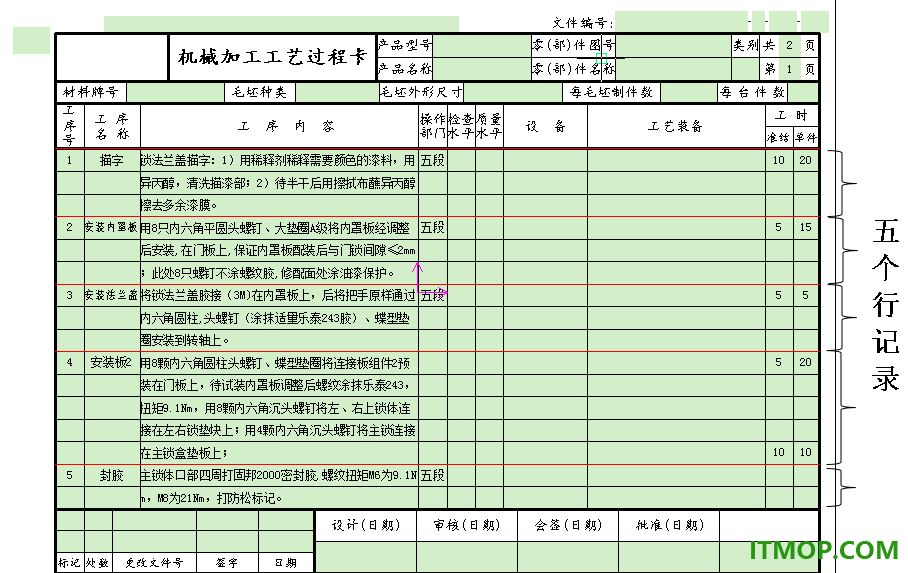The image size is (908, 573).
Task: Click the 每毛坯制件数 label
Action: coord(611,92)
